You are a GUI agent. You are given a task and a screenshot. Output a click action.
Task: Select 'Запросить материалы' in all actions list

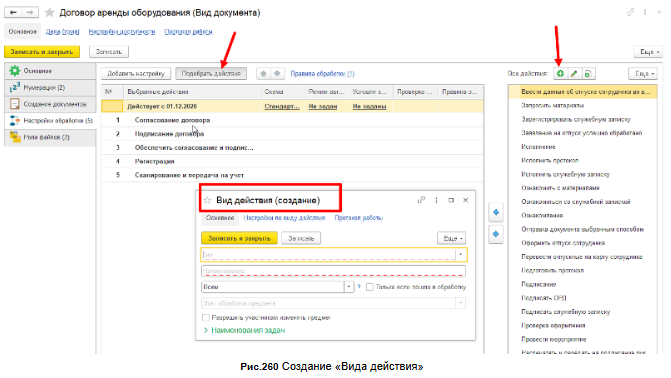pos(583,105)
